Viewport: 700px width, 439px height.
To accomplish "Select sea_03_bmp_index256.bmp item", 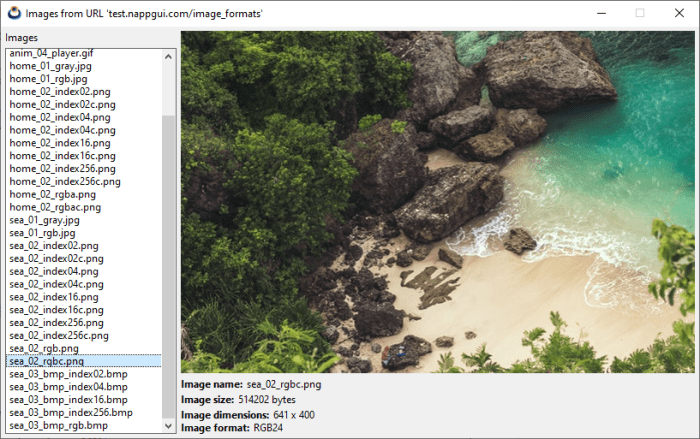I will point(71,412).
